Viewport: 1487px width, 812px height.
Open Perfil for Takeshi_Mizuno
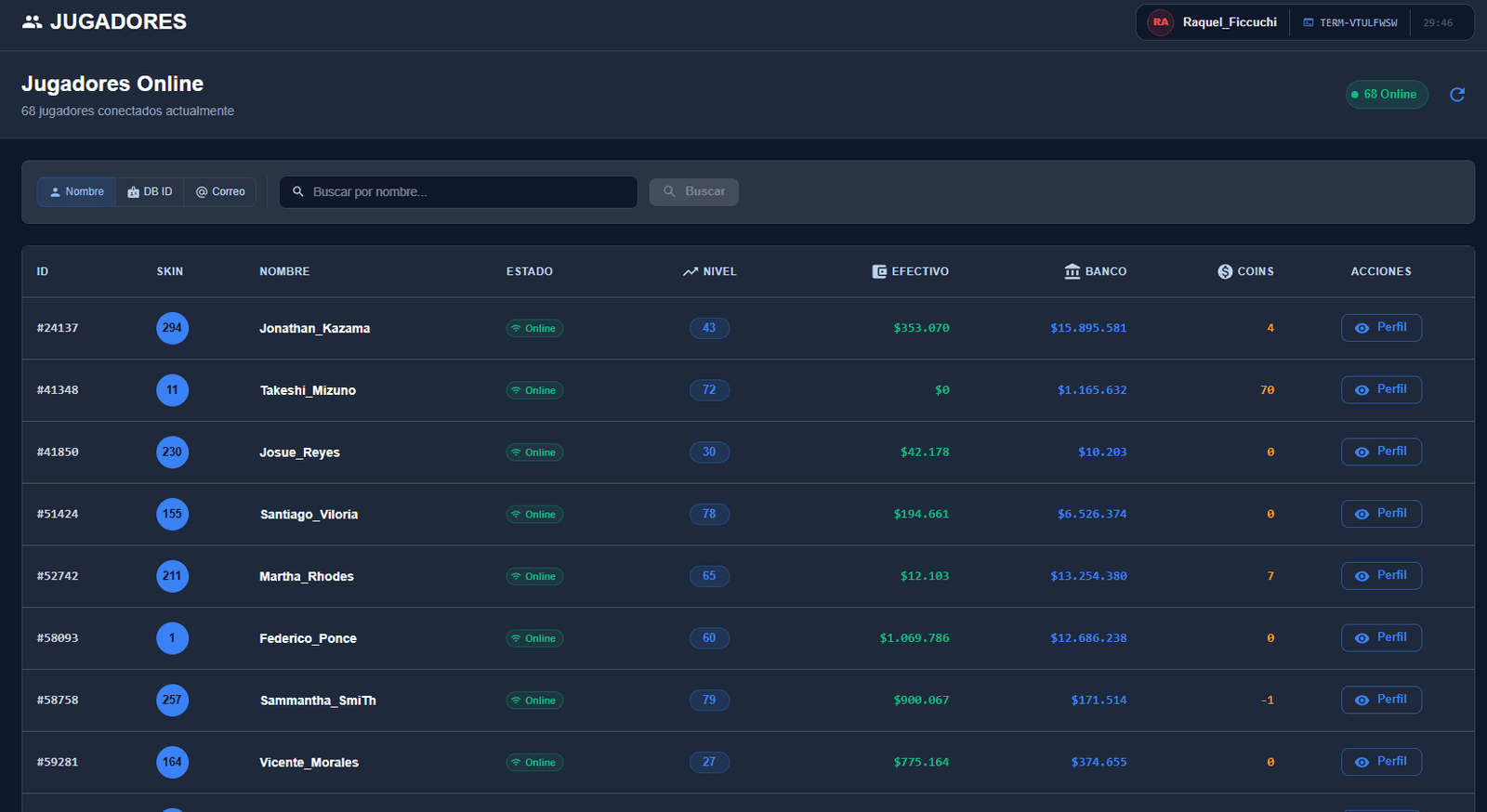(1381, 389)
